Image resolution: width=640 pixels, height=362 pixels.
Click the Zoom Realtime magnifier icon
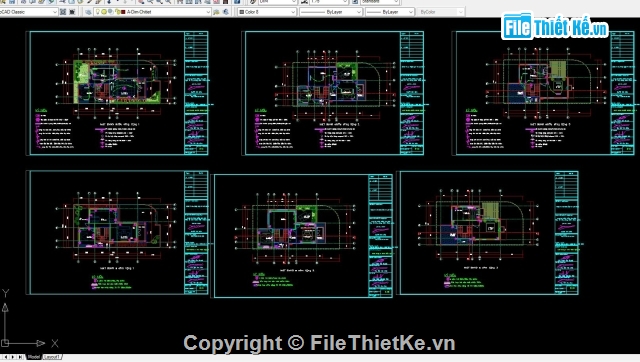point(150,2)
